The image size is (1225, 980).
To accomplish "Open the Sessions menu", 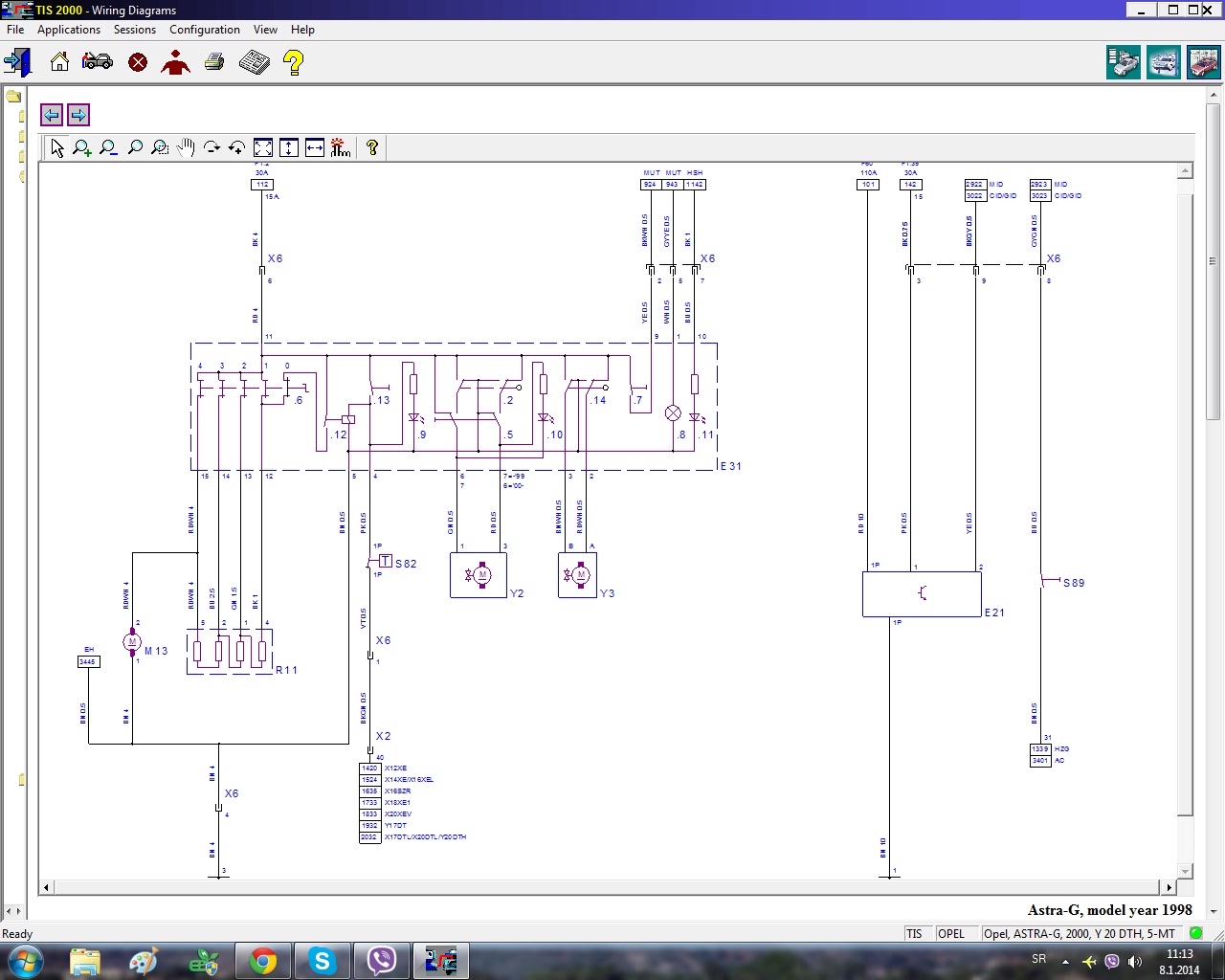I will [x=135, y=30].
